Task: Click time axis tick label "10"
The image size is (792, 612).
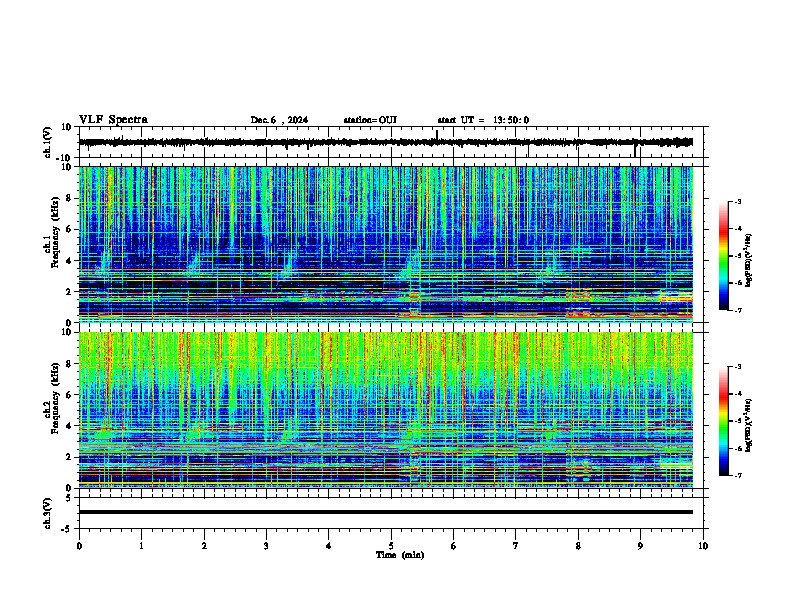Action: pos(703,546)
